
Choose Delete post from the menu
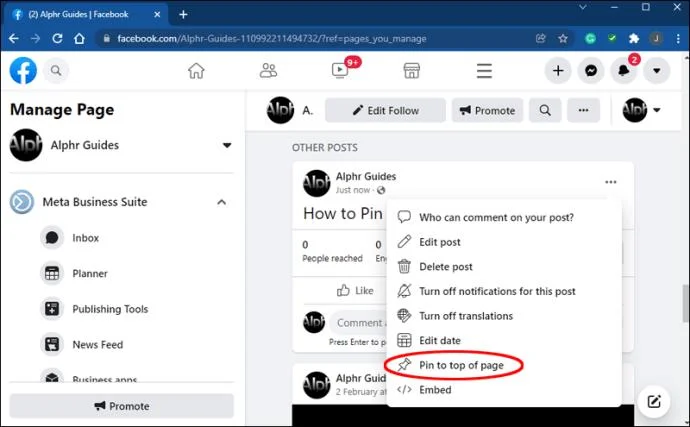click(x=446, y=267)
